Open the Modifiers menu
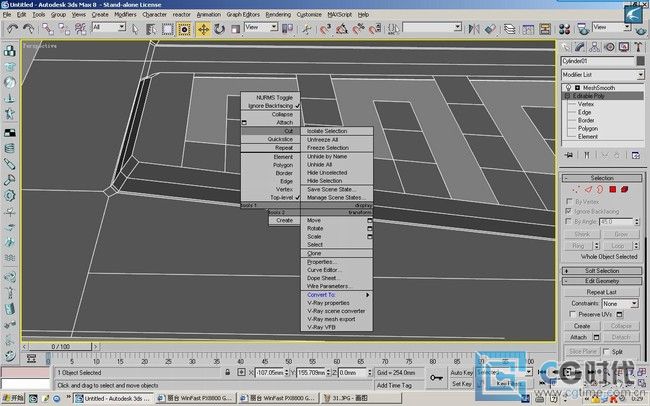This screenshot has width=650, height=406. [125, 15]
